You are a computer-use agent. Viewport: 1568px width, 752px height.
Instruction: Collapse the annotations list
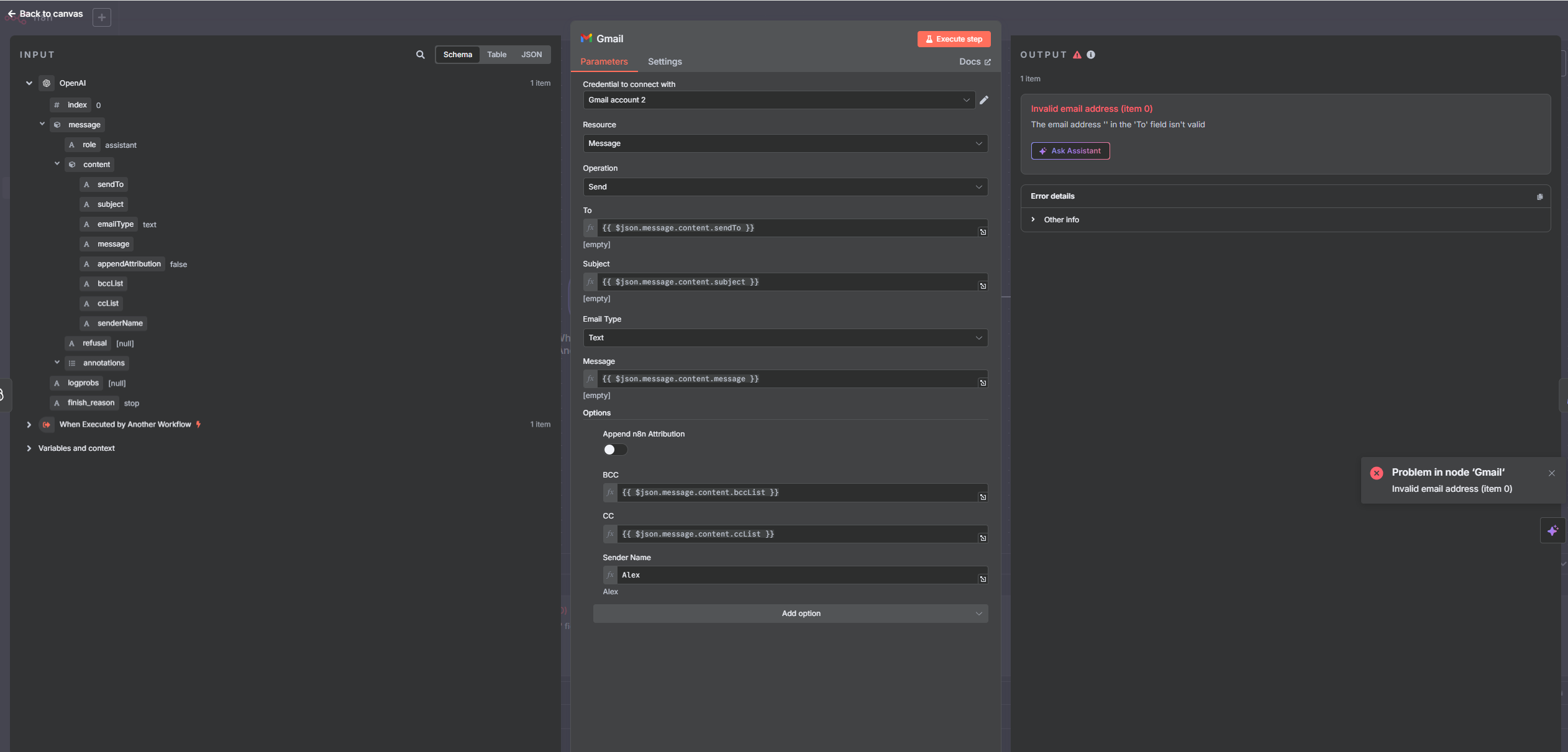click(x=57, y=363)
